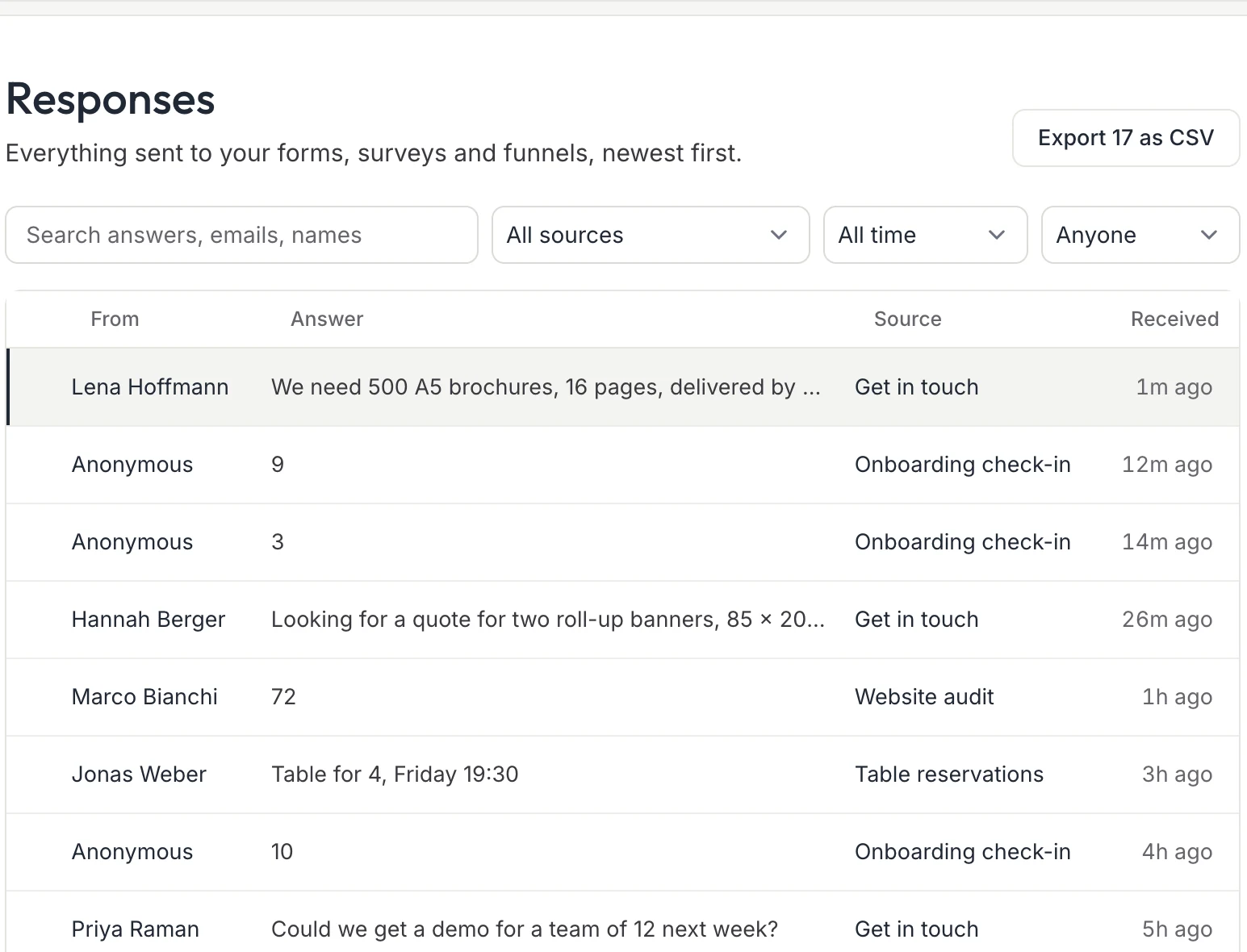Screen dimensions: 1247x952
Task: Select Anonymous in the 4h ago row
Action: tap(132, 852)
